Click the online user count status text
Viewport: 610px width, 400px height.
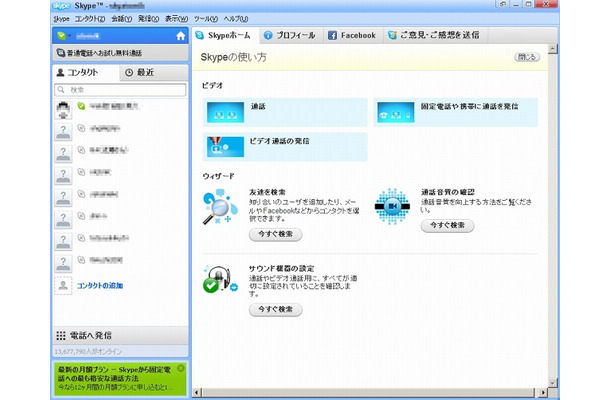88,352
